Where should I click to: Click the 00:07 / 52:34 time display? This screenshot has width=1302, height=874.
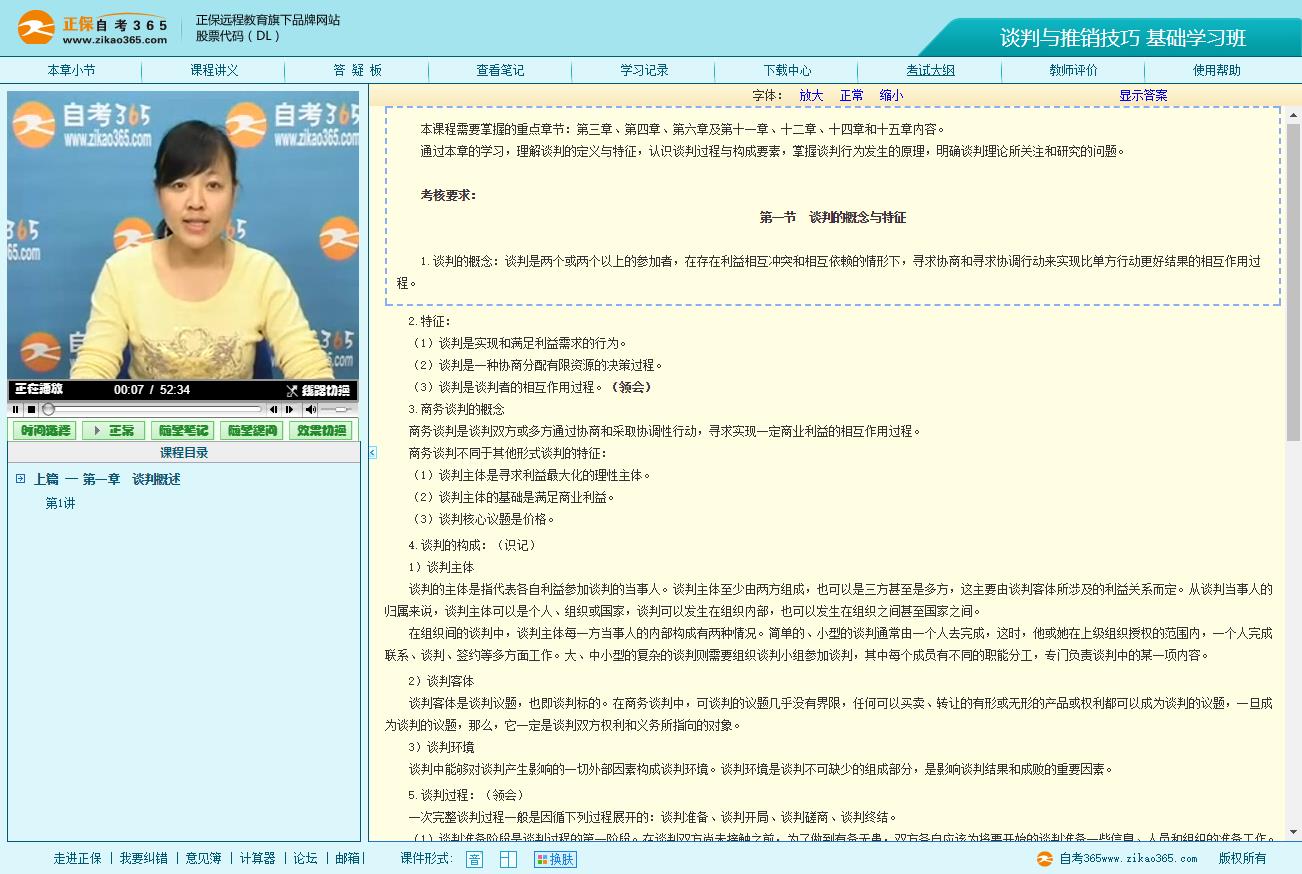click(x=152, y=390)
